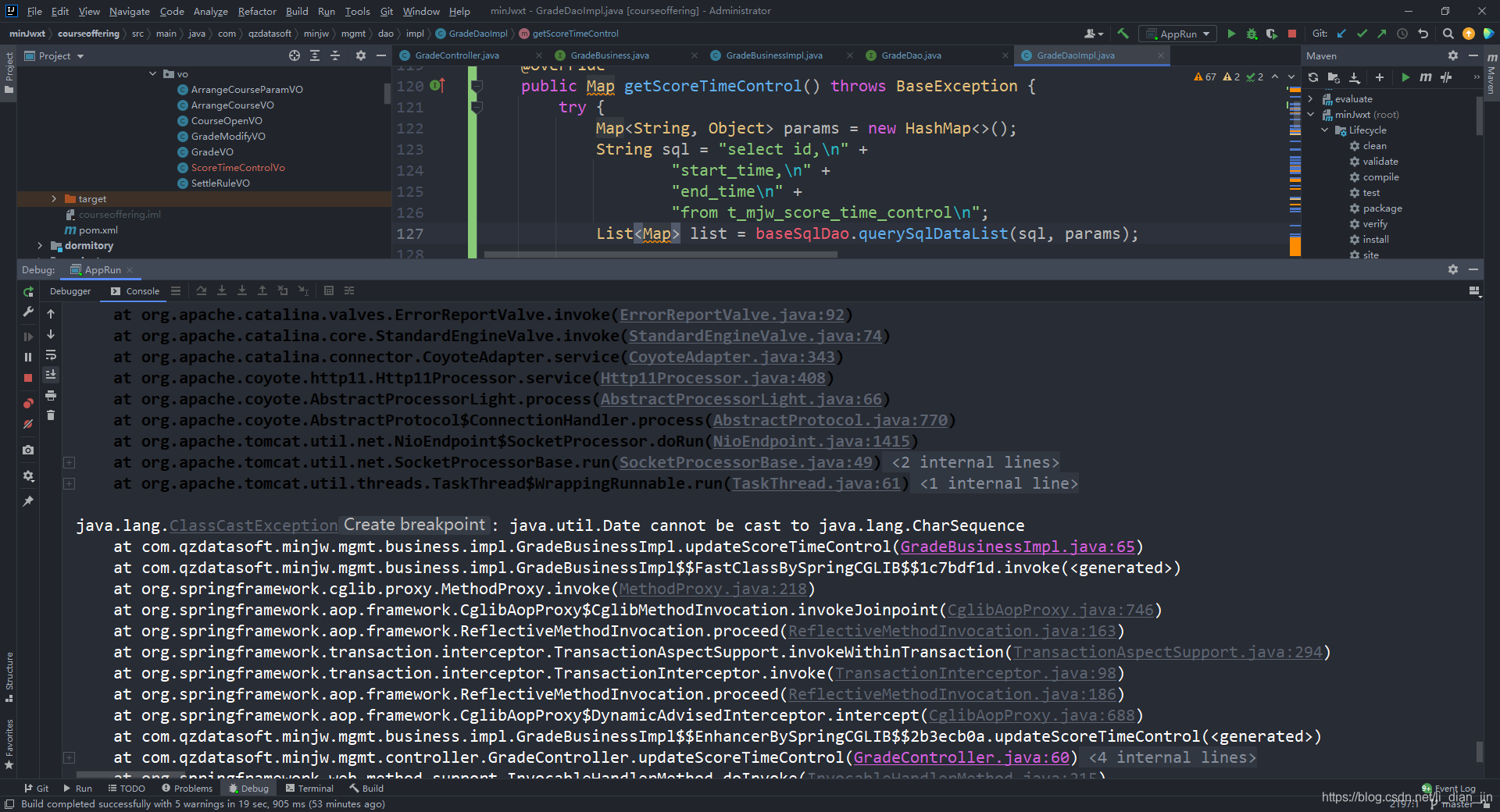
Task: Expand GradeController internal lines fold
Action: click(69, 757)
